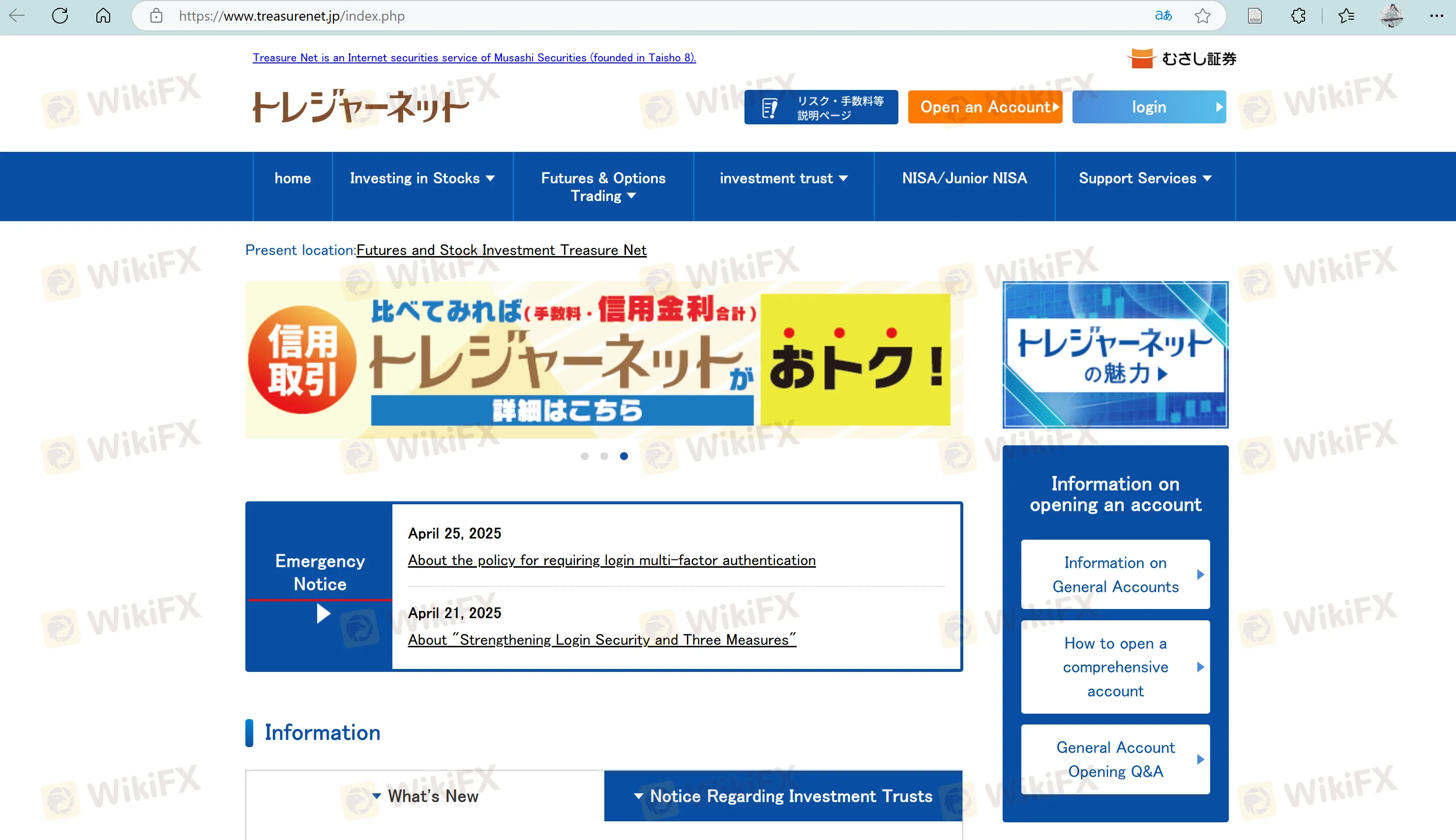The image size is (1456, 840).
Task: Select the first carousel dot
Action: tap(585, 456)
